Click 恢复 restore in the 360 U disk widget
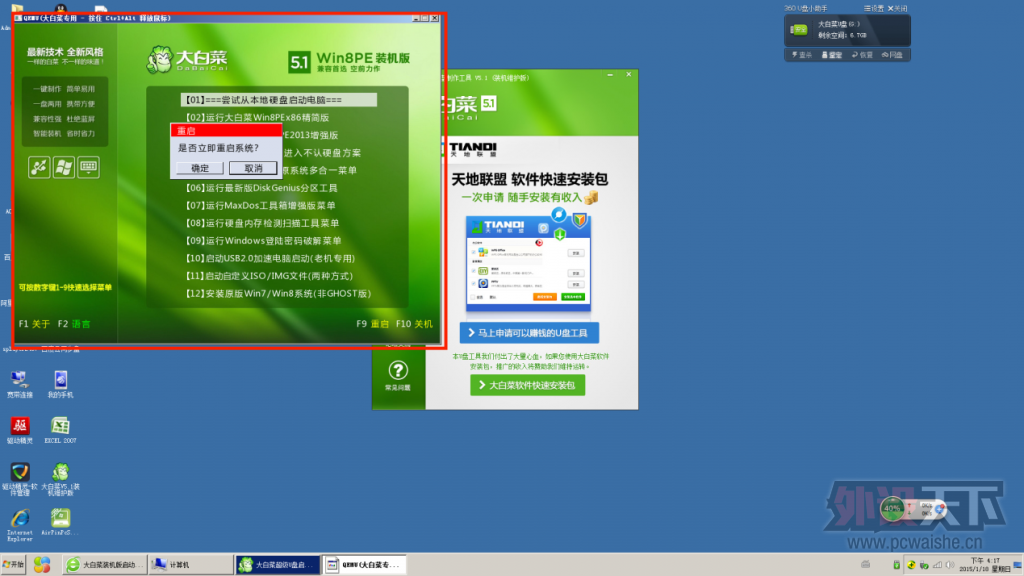1024x576 pixels. click(x=862, y=55)
